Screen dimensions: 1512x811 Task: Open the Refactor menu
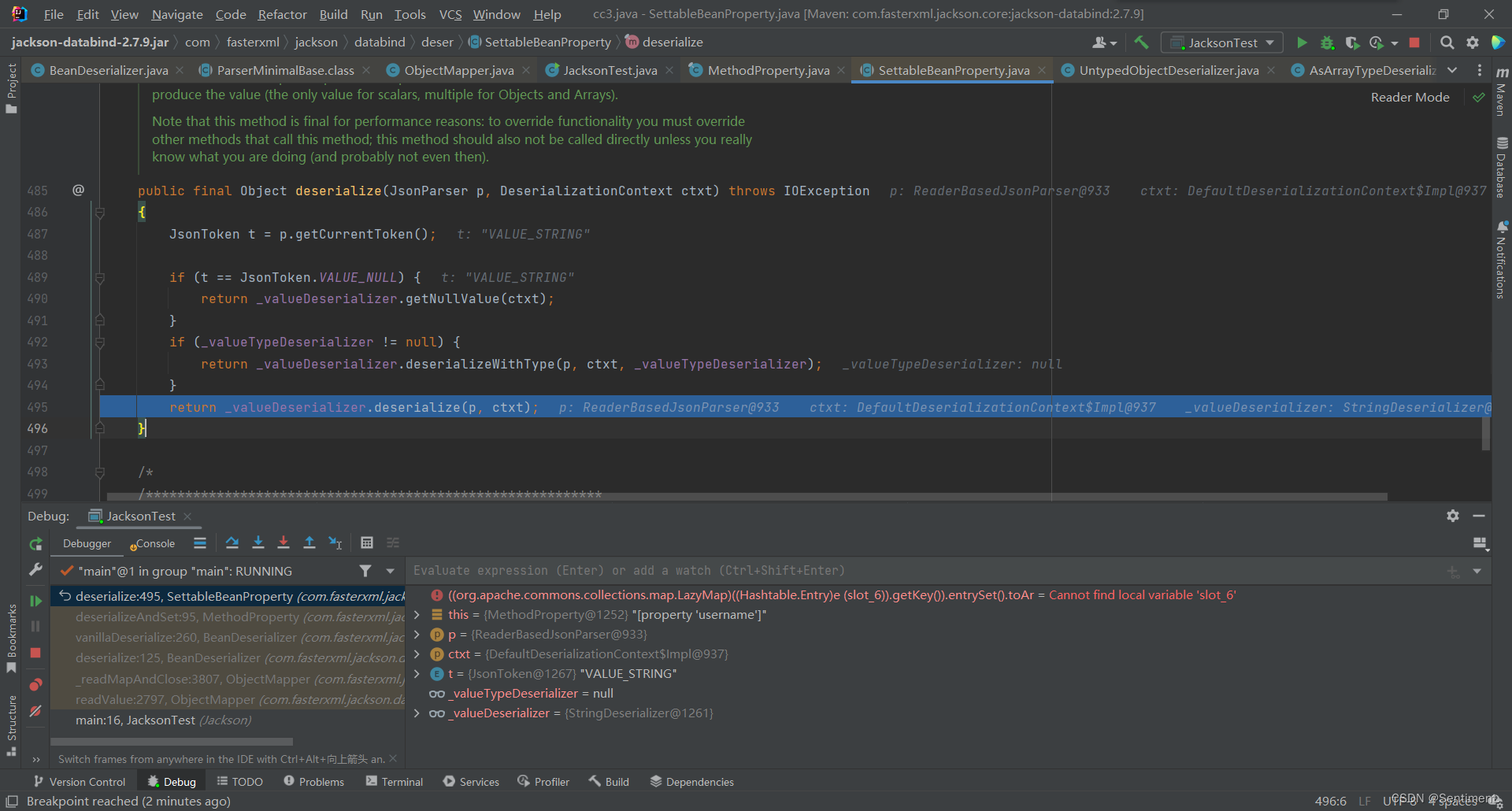coord(282,14)
